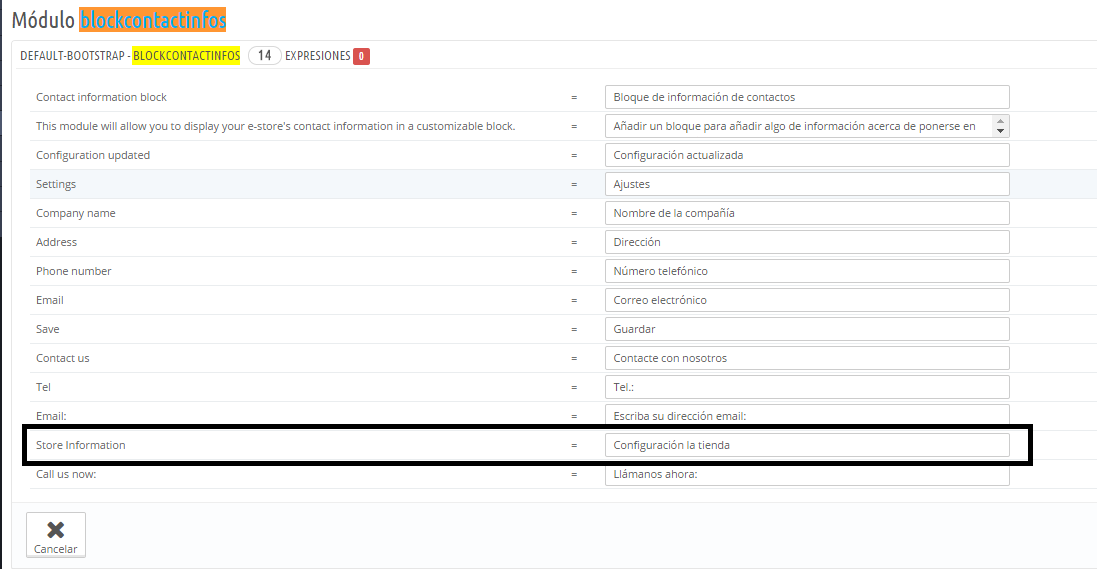Image resolution: width=1097 pixels, height=569 pixels.
Task: Edit the 'Escriba su dirección email:' field
Action: (x=806, y=415)
